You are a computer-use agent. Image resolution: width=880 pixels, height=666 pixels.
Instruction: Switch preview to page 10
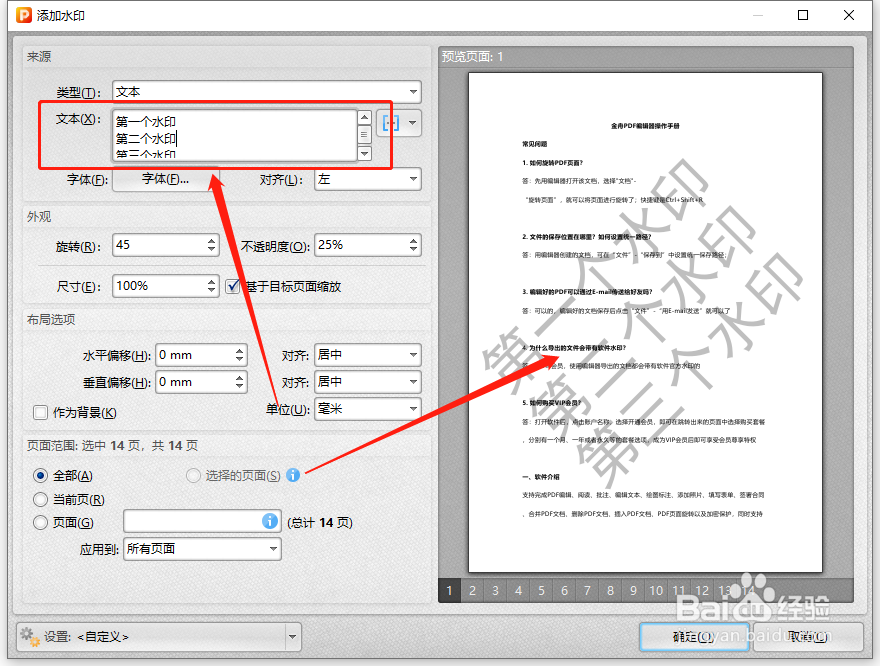(x=657, y=590)
